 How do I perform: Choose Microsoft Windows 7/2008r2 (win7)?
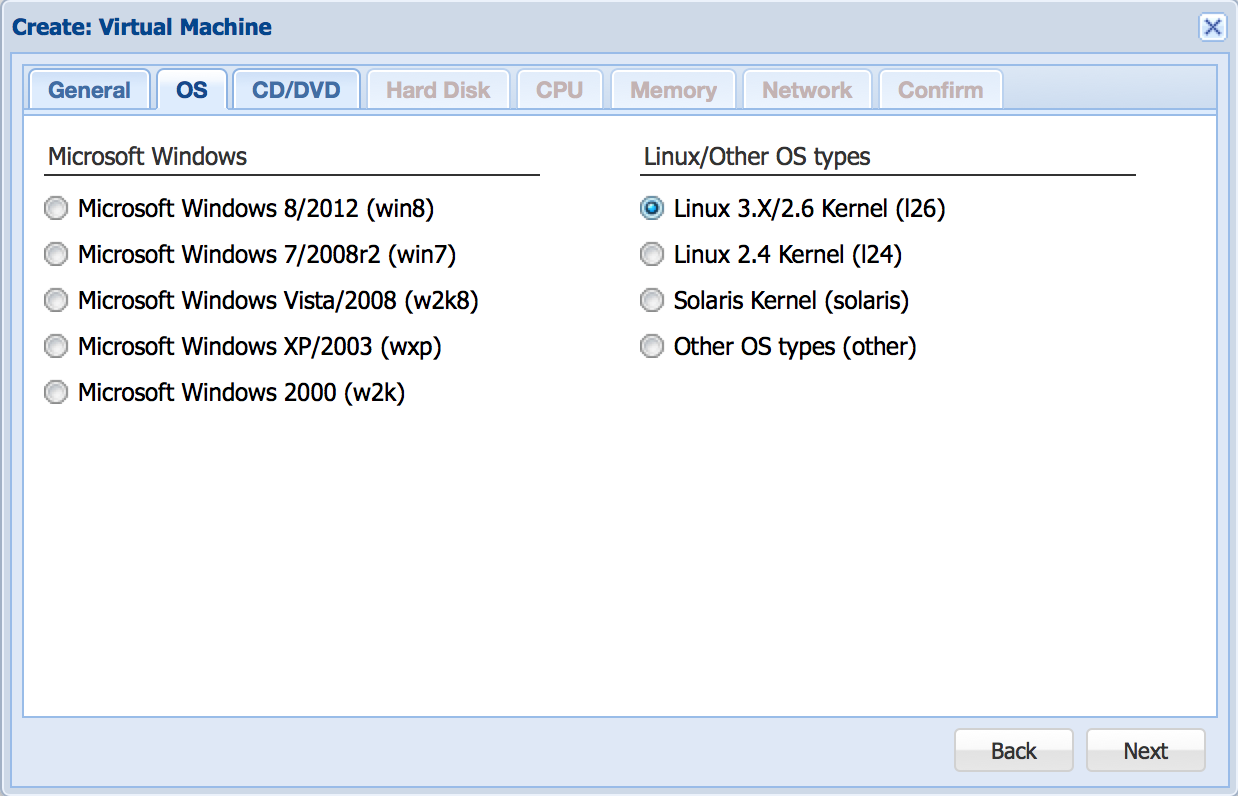pyautogui.click(x=57, y=255)
